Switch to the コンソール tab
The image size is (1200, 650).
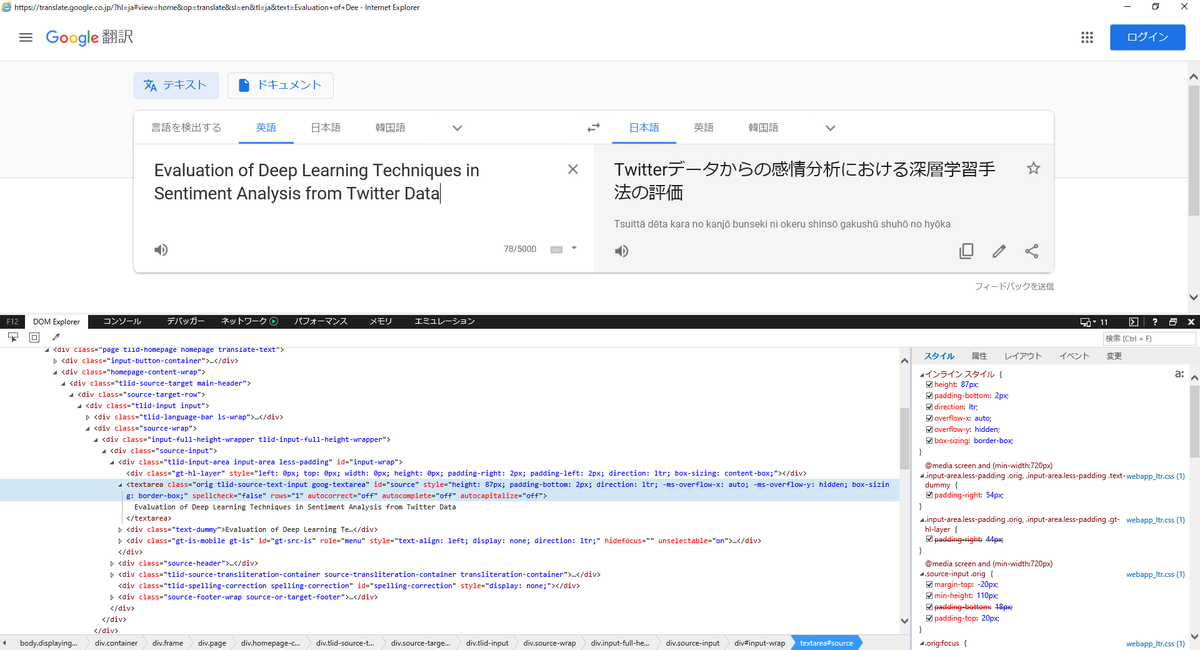(x=122, y=322)
